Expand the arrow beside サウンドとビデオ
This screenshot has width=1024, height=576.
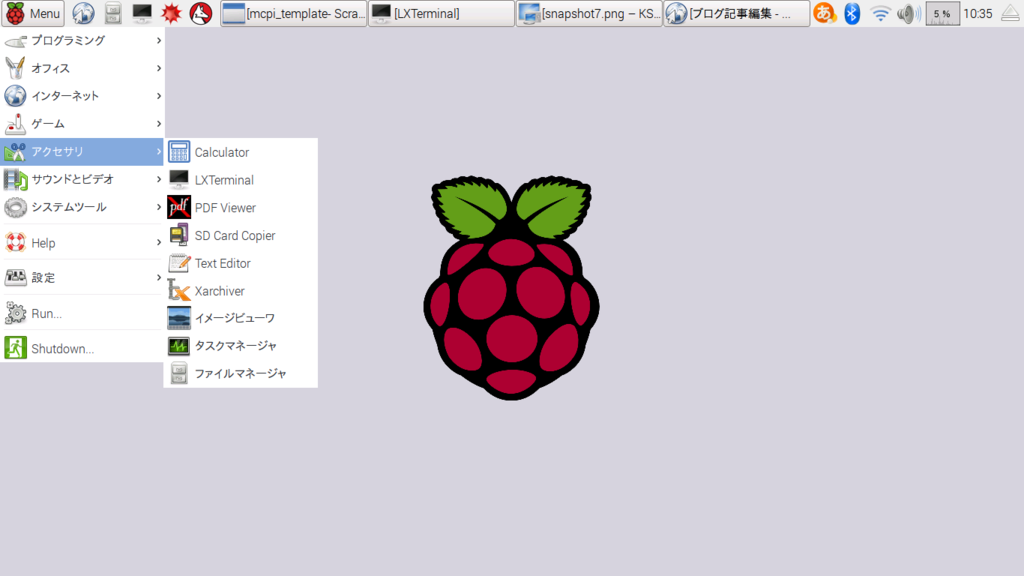(159, 179)
